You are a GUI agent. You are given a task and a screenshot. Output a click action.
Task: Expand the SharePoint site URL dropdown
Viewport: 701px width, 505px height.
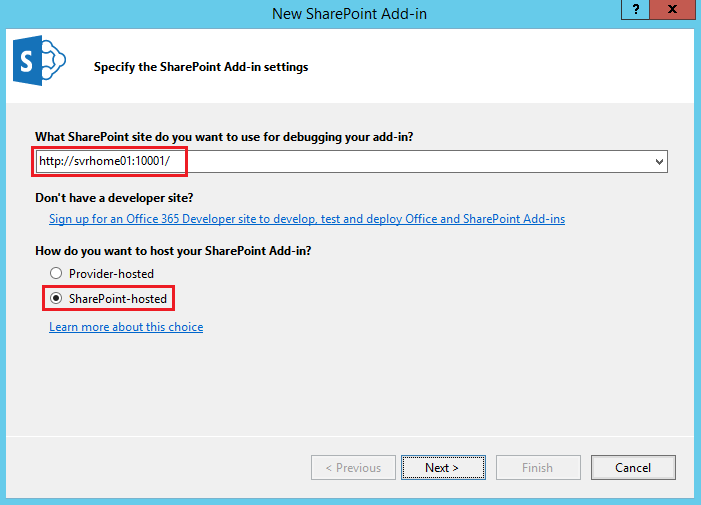(659, 162)
